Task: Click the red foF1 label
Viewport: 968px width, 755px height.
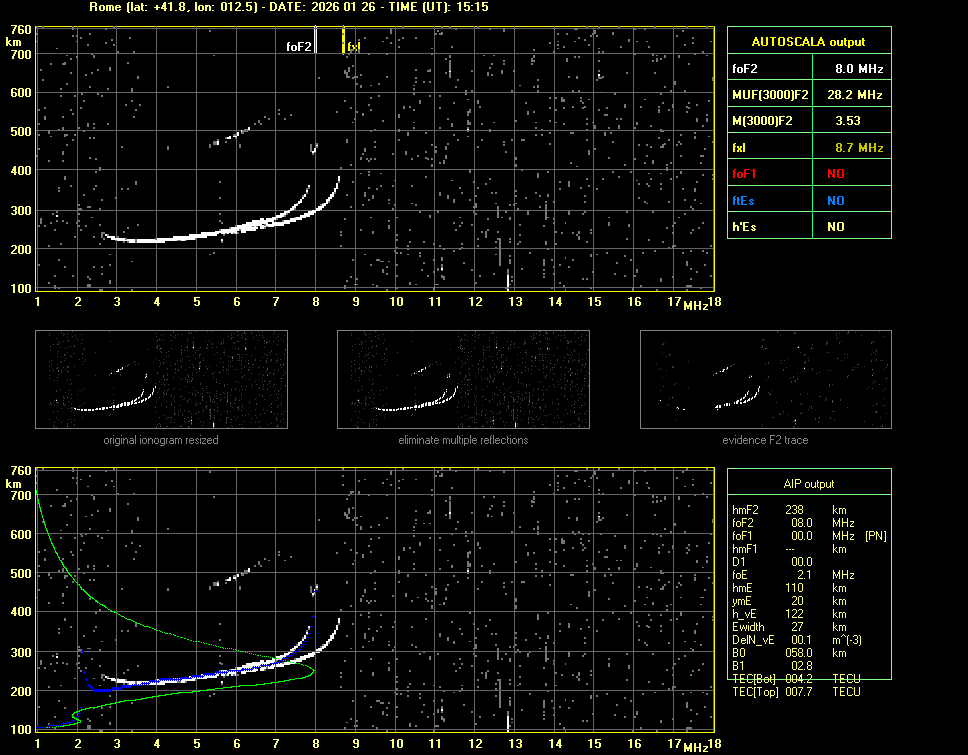Action: coord(745,174)
